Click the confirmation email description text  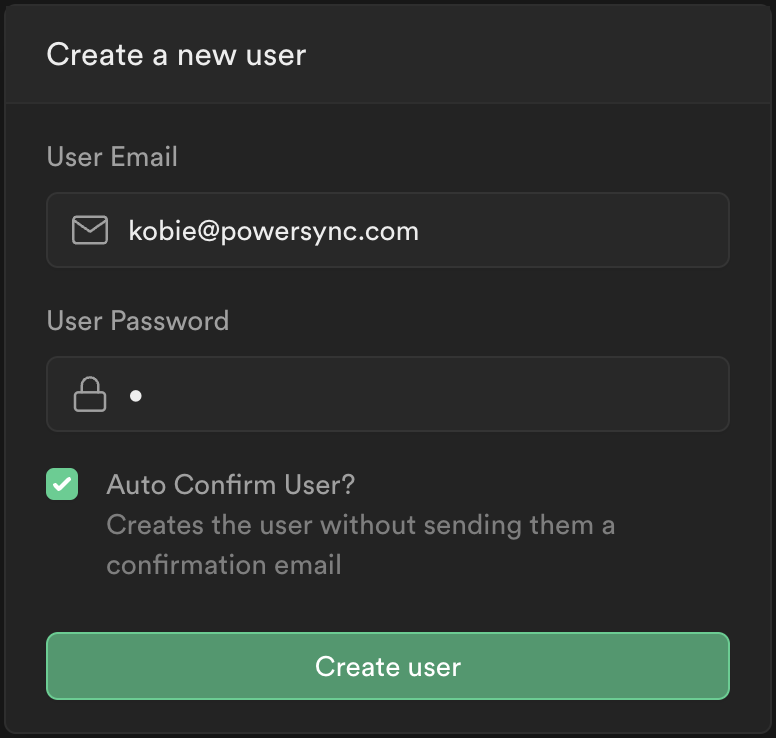pyautogui.click(x=361, y=545)
